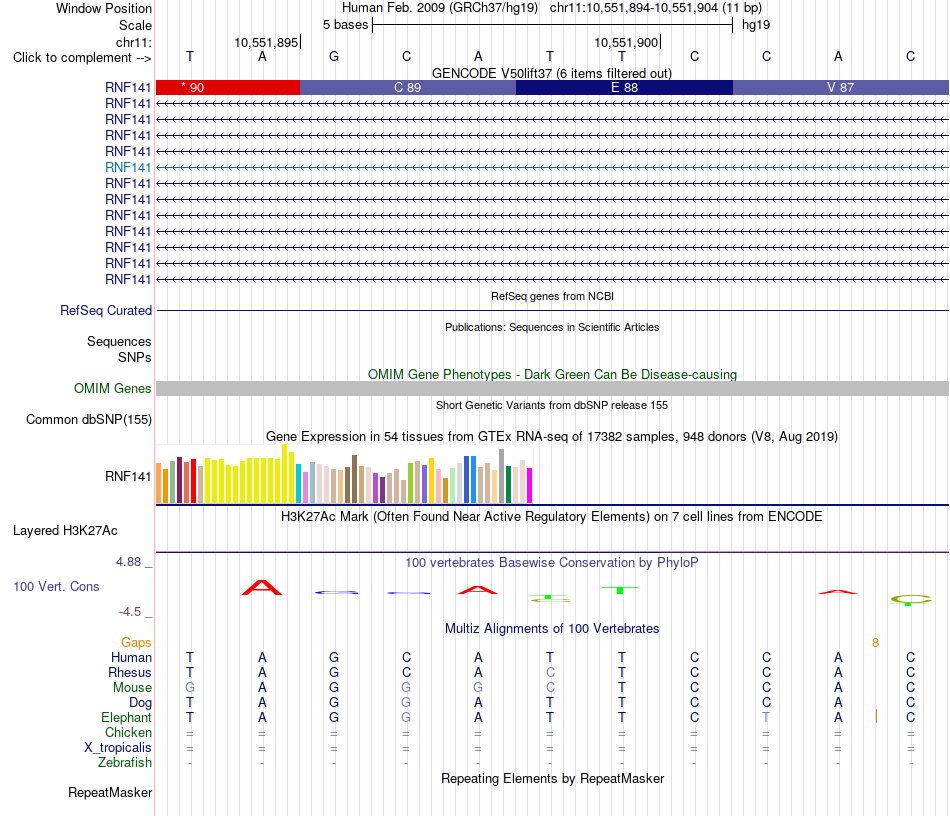The width and height of the screenshot is (950, 816).
Task: Open "Repeating Elements by RepeatMasker" title
Action: 552,778
